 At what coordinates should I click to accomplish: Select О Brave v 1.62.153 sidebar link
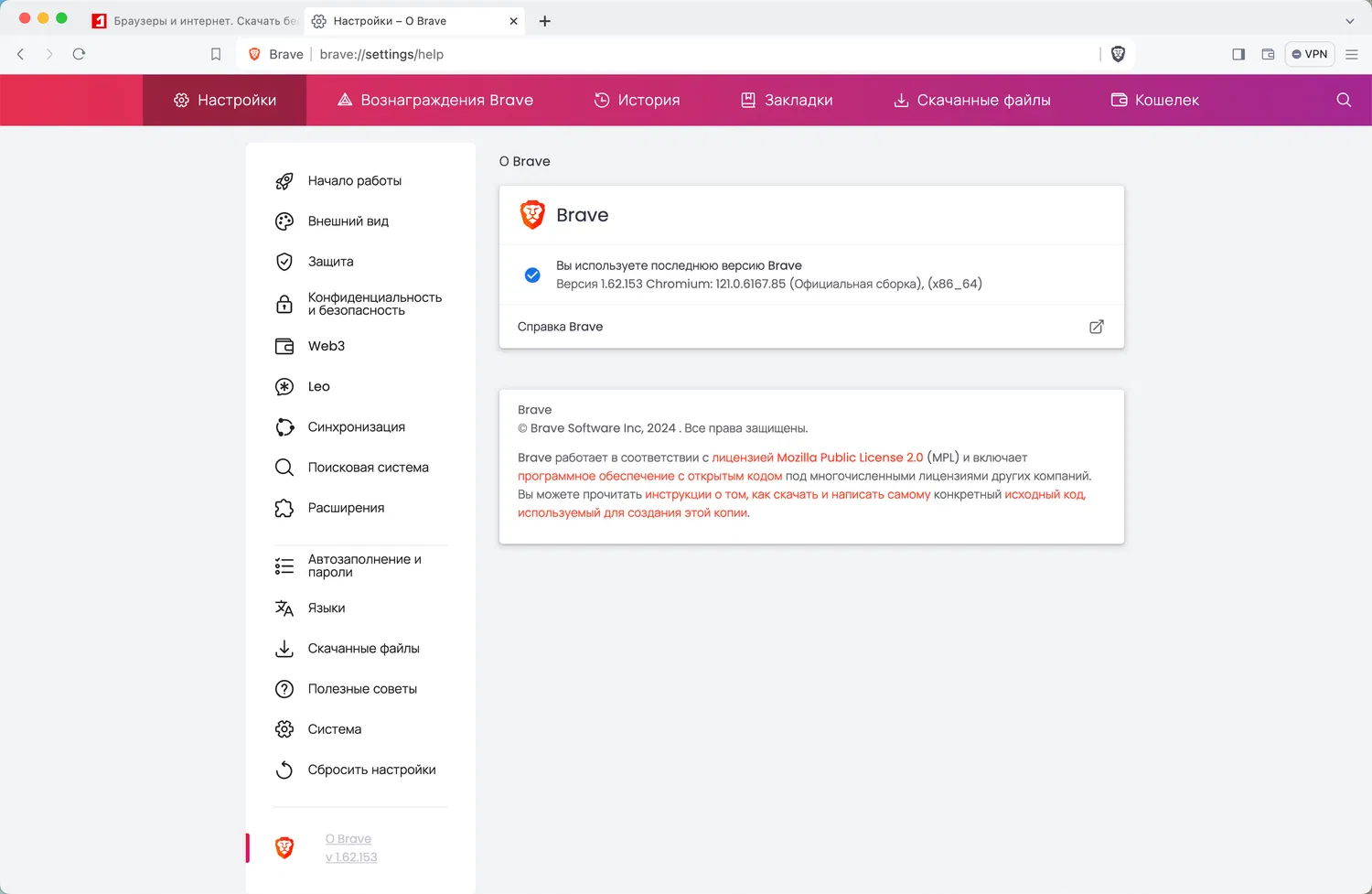[351, 848]
